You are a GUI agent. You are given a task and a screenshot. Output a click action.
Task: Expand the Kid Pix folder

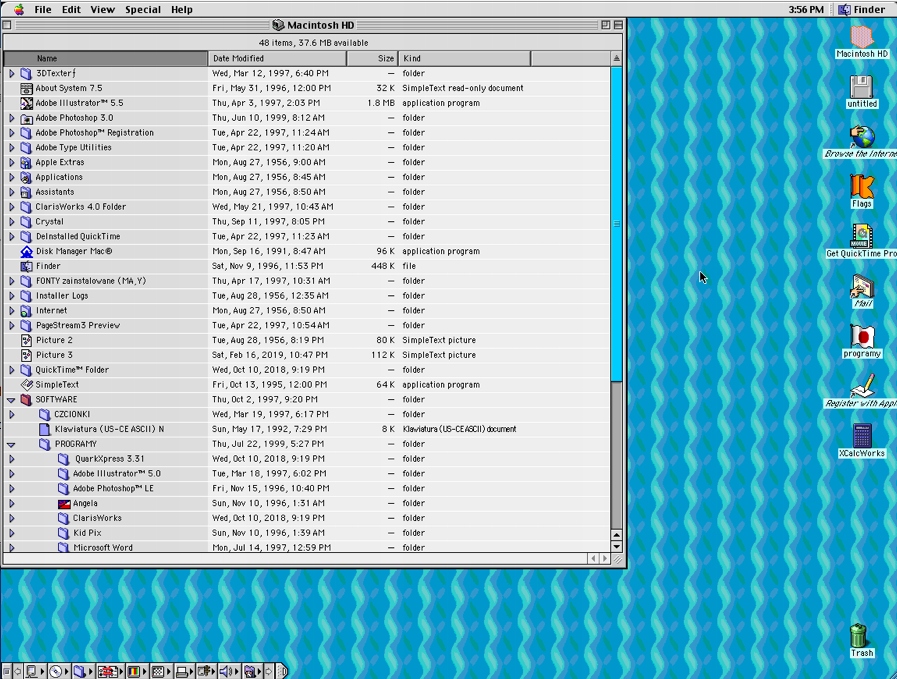pyautogui.click(x=11, y=533)
